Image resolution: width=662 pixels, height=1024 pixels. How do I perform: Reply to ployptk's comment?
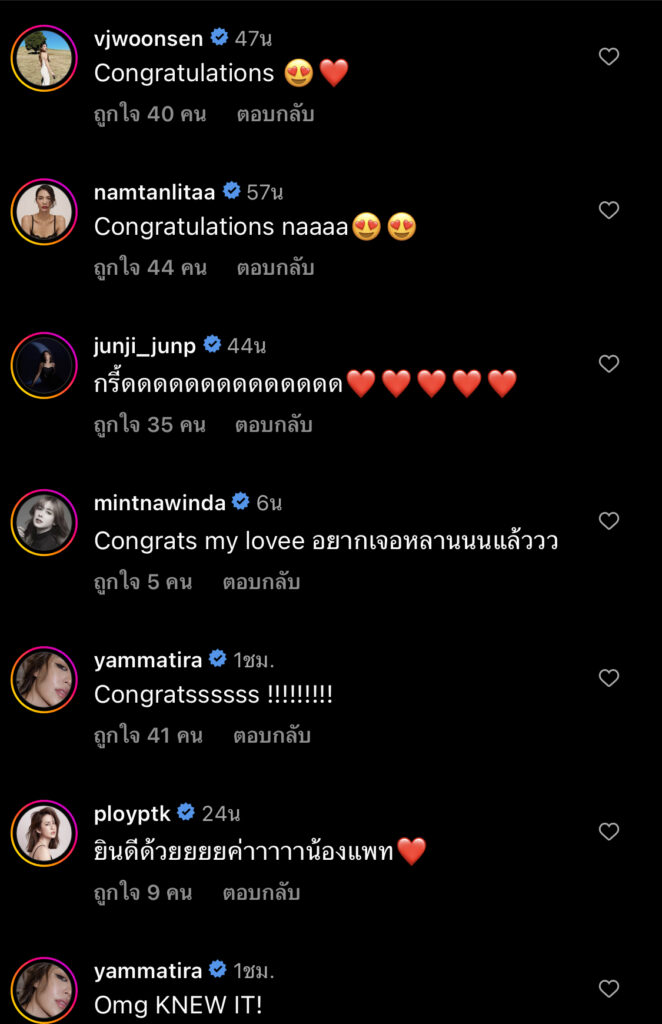[x=260, y=893]
